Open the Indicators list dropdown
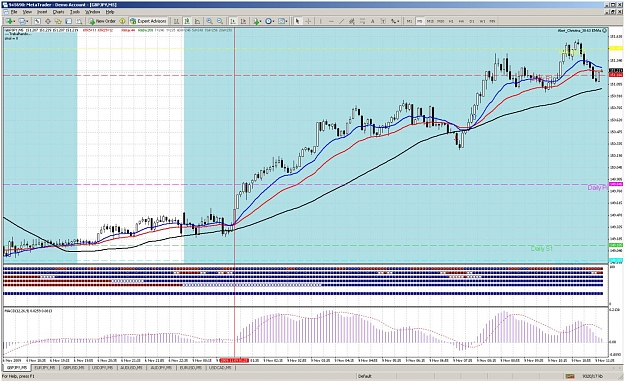This screenshot has width=625, height=381. tap(257, 21)
